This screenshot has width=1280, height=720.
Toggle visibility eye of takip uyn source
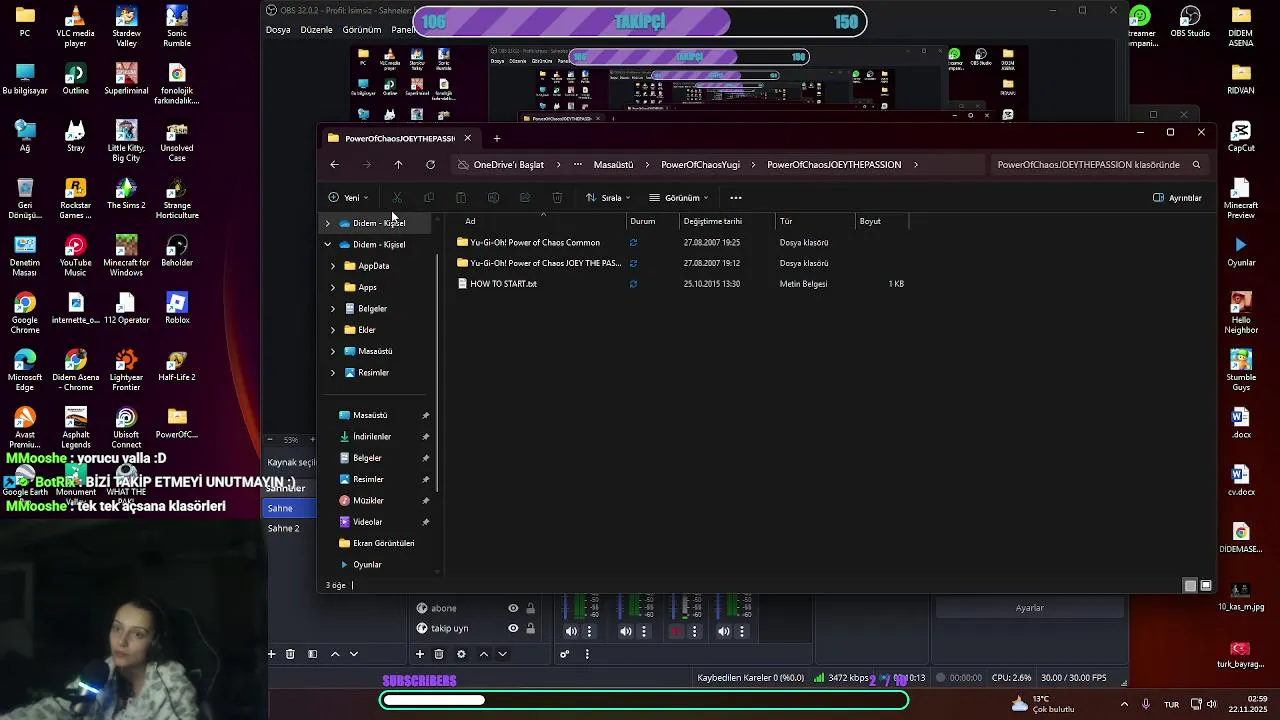pos(513,628)
